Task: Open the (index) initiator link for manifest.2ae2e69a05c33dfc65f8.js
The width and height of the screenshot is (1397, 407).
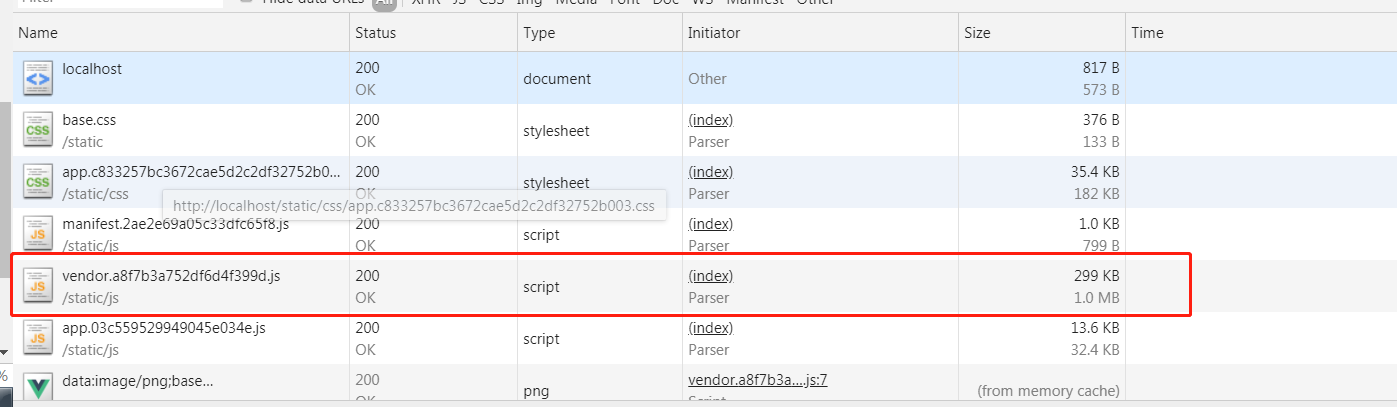Action: pos(711,224)
